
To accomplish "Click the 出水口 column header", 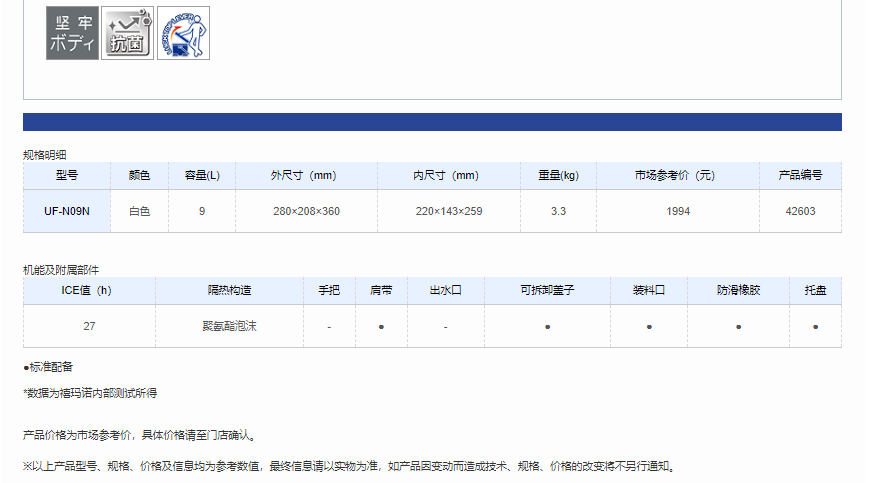I will (x=446, y=290).
